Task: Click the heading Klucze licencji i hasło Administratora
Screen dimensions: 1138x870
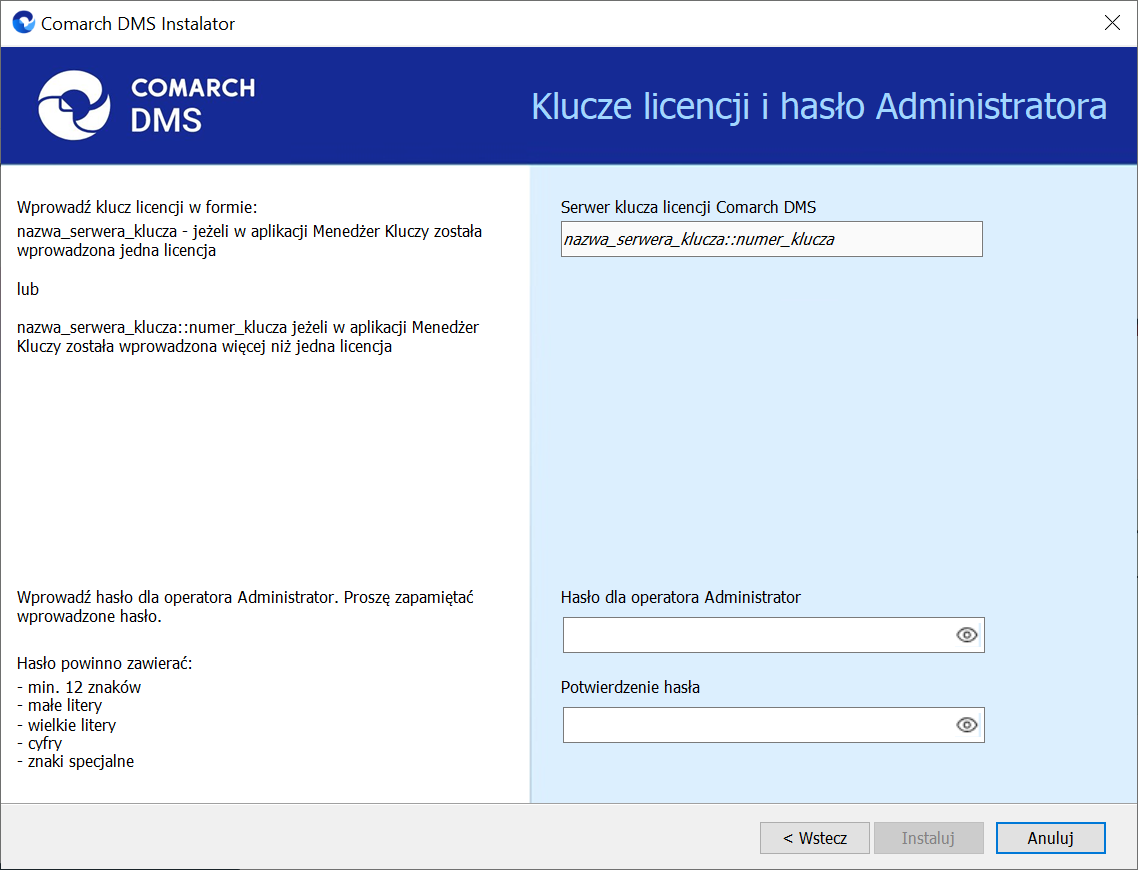Action: (819, 107)
